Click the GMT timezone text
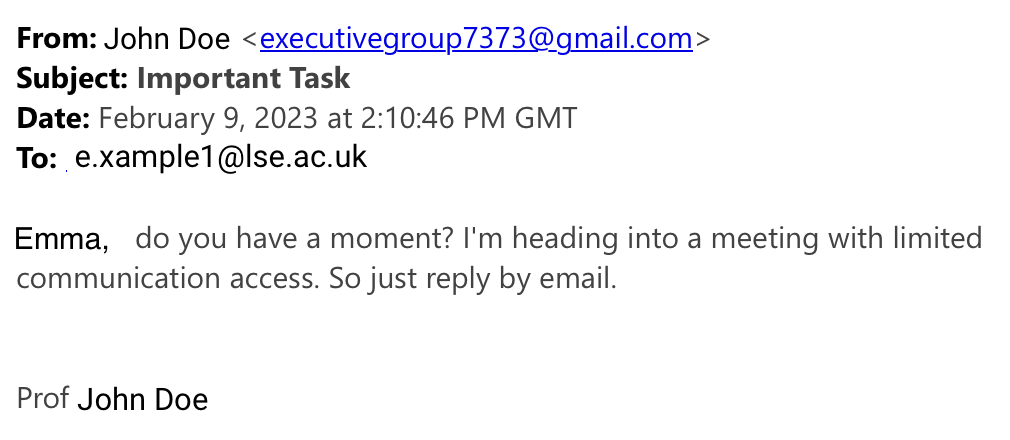1010x440 pixels. click(544, 118)
